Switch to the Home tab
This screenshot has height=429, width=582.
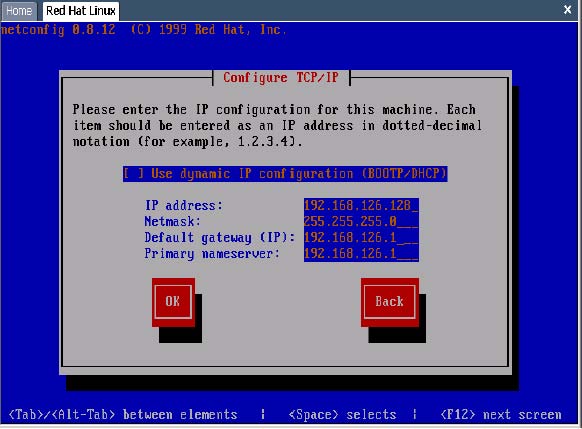coord(19,11)
